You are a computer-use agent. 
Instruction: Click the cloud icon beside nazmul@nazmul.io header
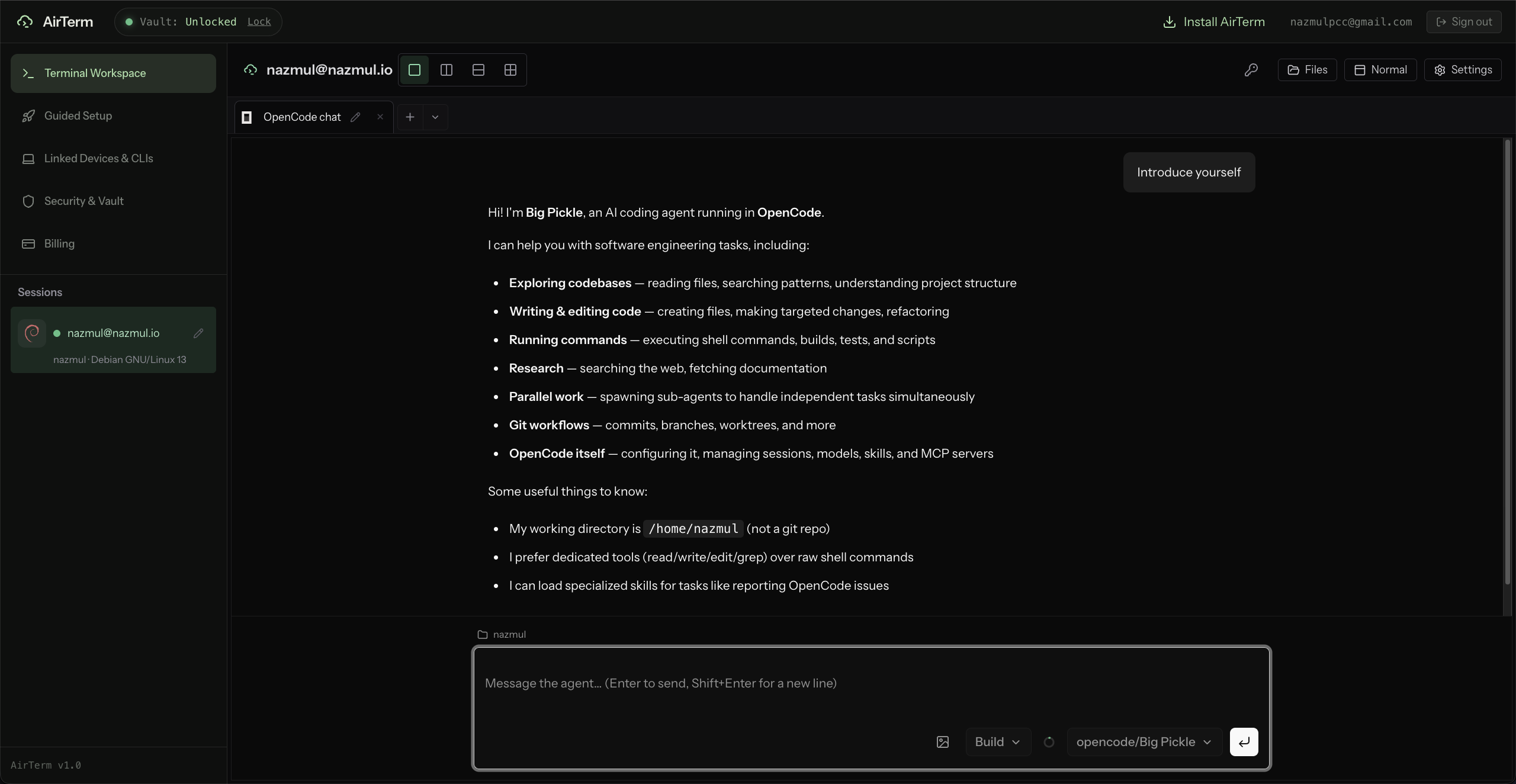pyautogui.click(x=250, y=70)
